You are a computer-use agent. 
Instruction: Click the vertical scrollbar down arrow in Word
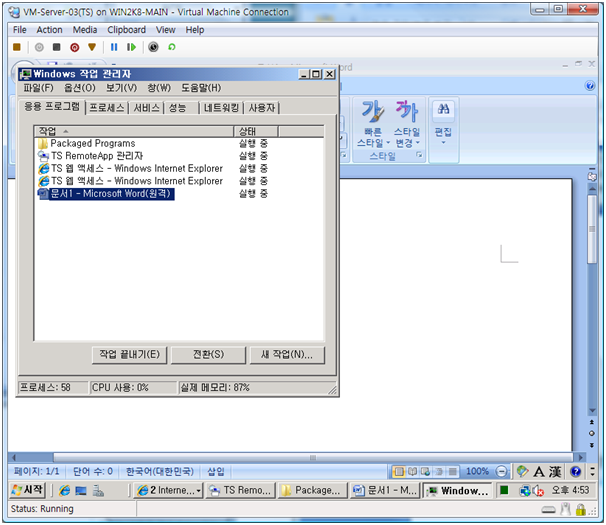[592, 410]
